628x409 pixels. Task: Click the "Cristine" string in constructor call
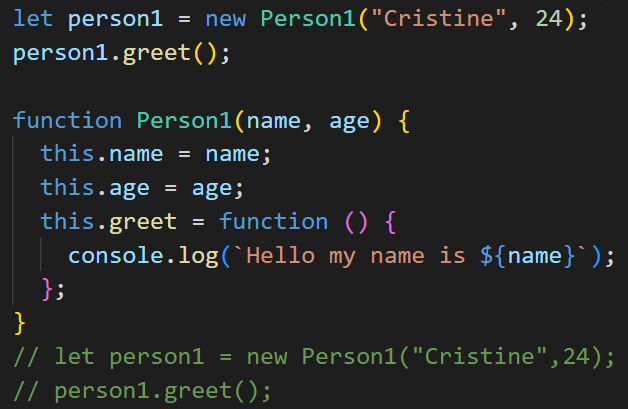(439, 18)
